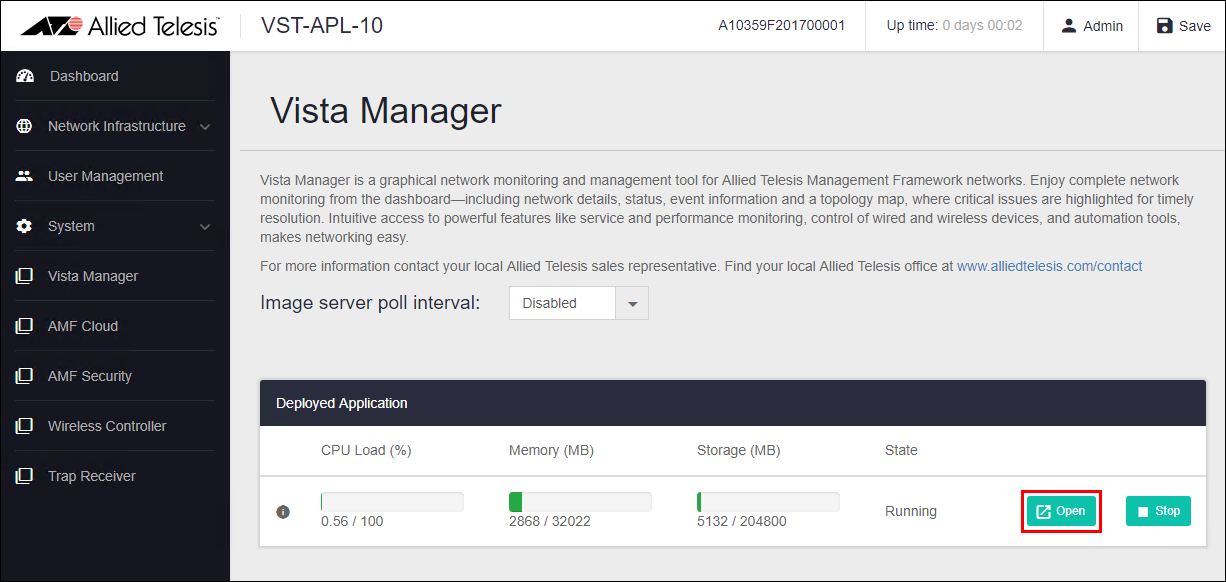The height and width of the screenshot is (582, 1226).
Task: Click the info icon in Deployed Application row
Action: pyautogui.click(x=283, y=512)
